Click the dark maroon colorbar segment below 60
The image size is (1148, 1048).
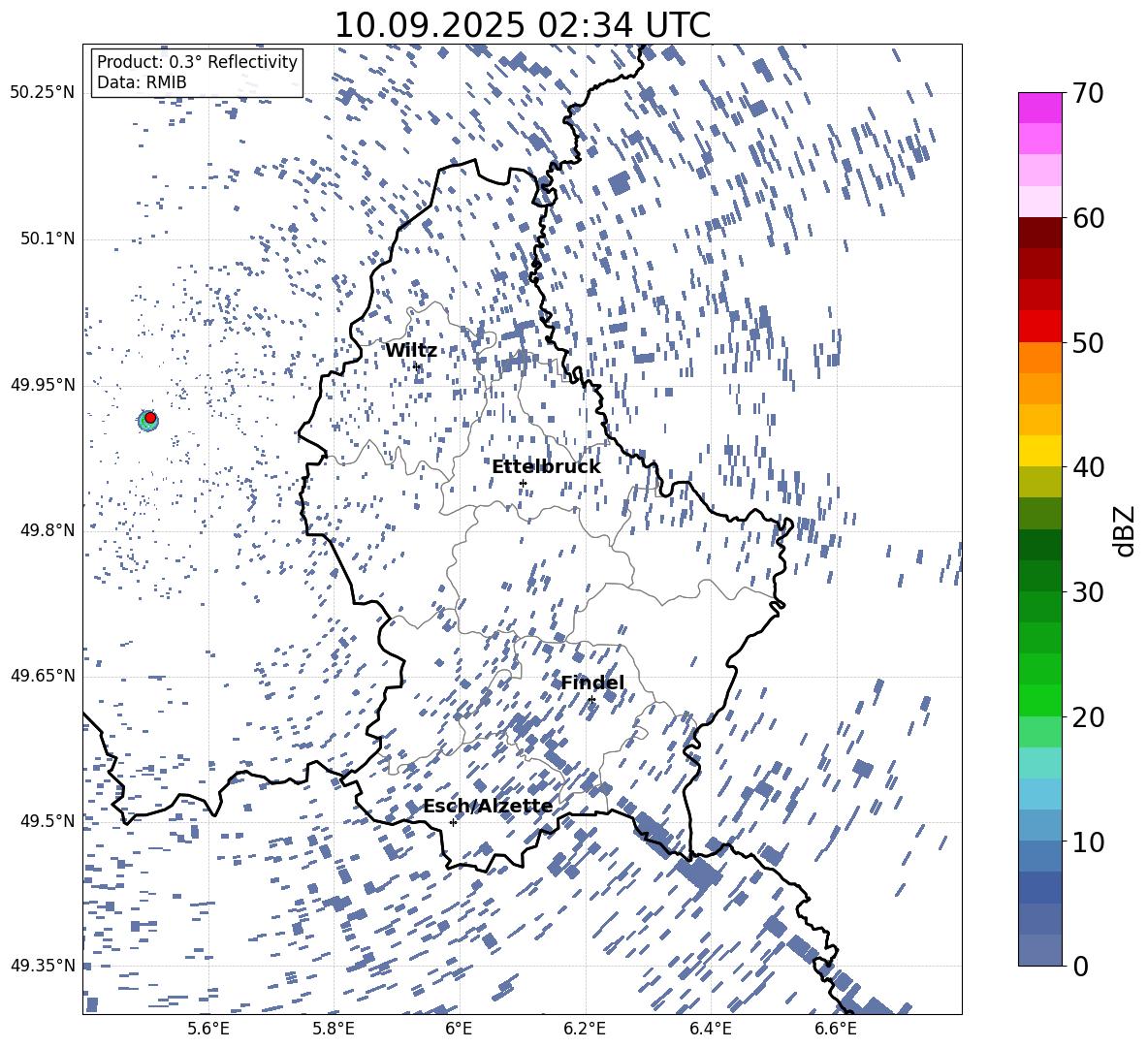[1040, 233]
